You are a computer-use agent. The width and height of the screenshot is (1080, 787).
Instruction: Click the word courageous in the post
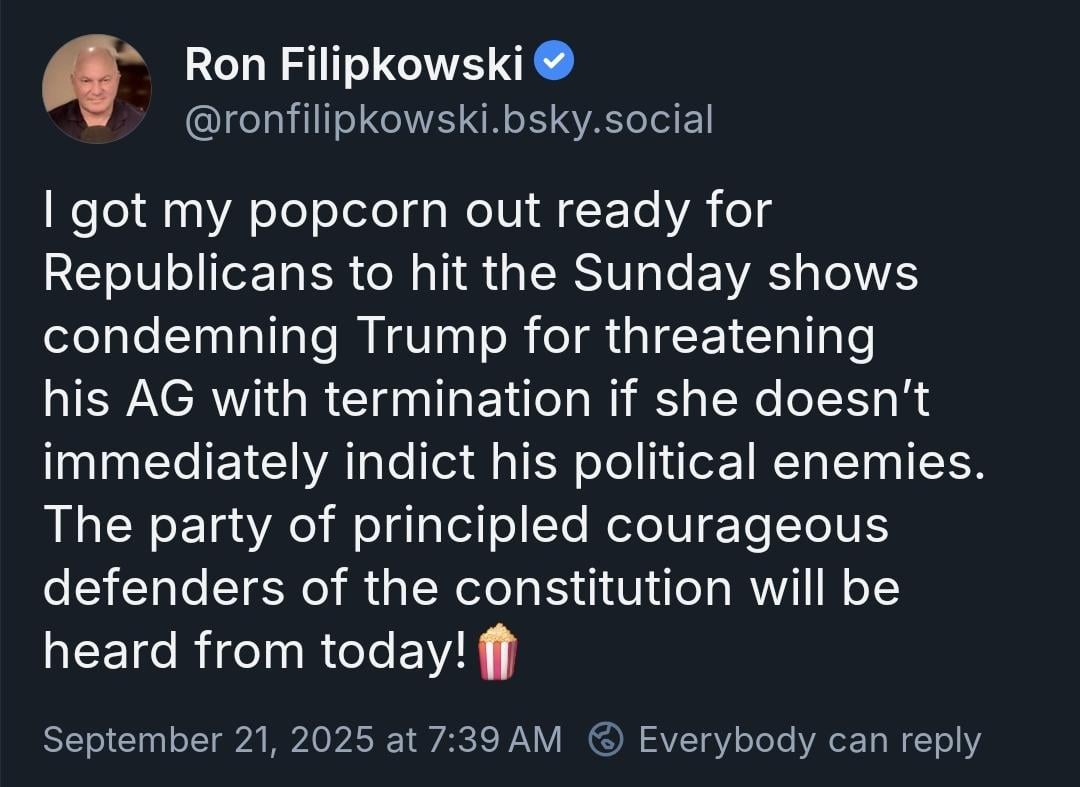coord(747,525)
